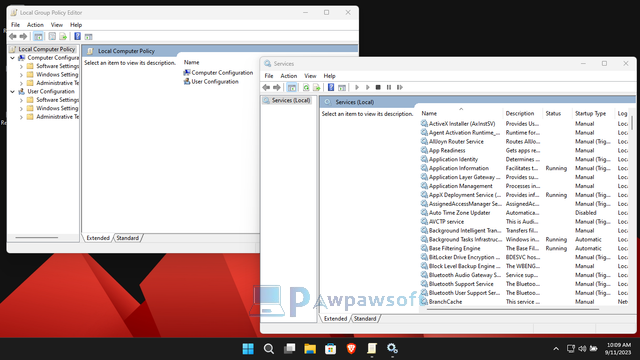Sort services by Status column header
The width and height of the screenshot is (640, 360).
click(x=557, y=113)
